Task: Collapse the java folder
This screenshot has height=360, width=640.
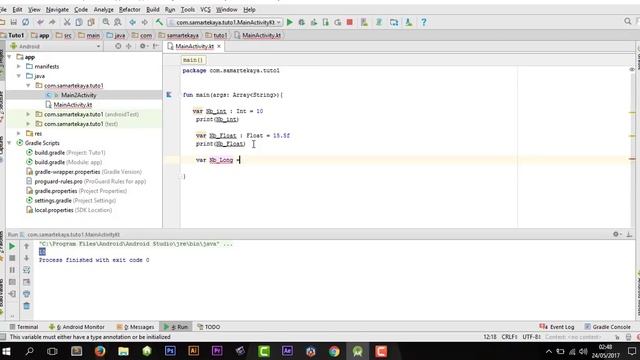Action: [19, 76]
